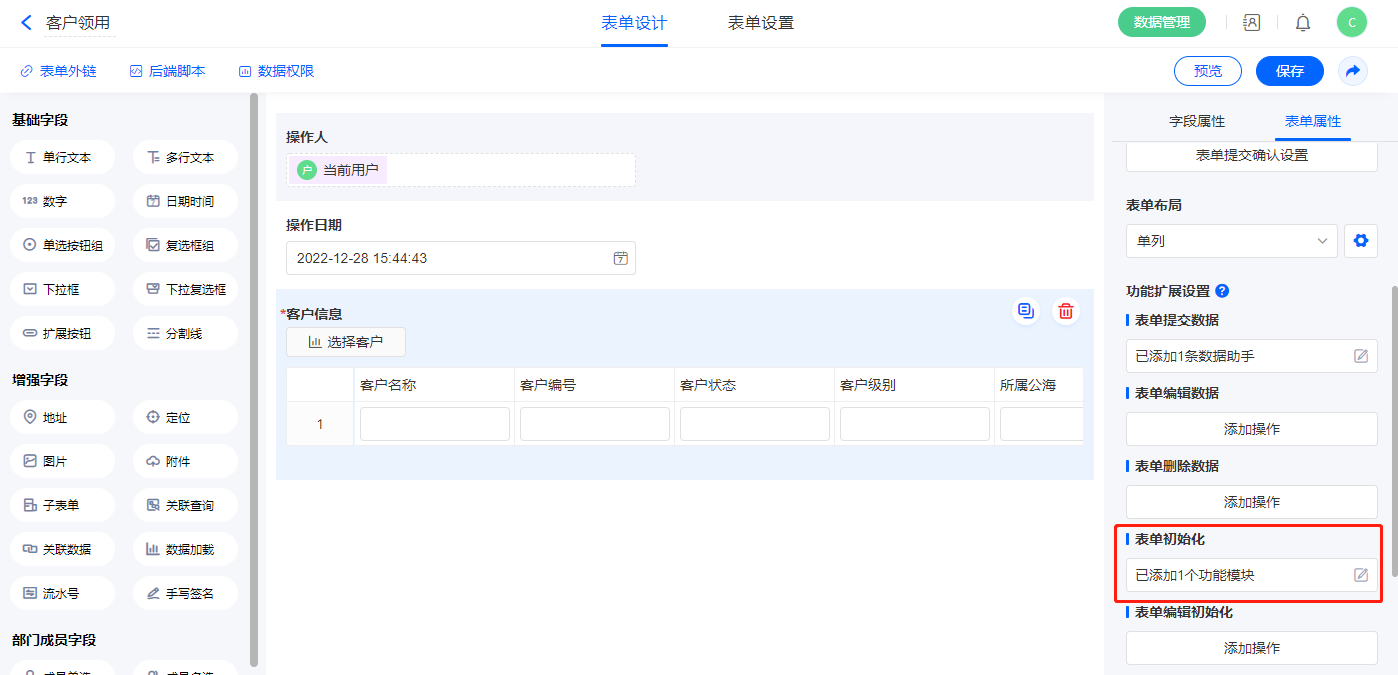Open form layout gear settings

(1360, 241)
